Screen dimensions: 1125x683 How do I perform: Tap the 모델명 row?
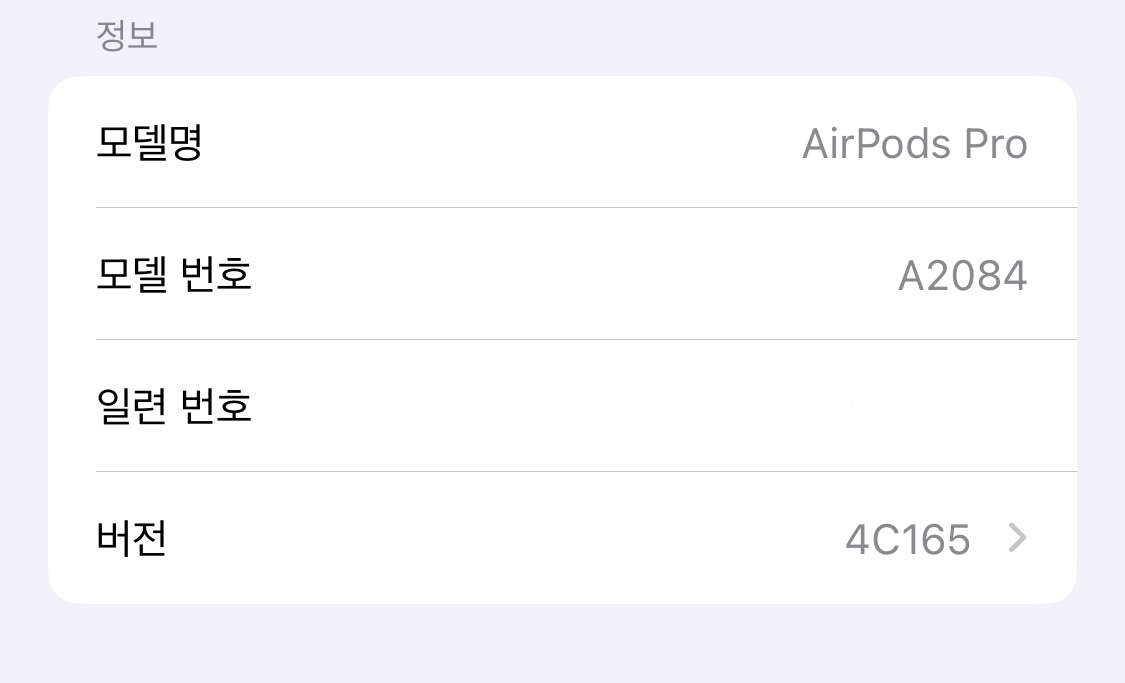[x=562, y=142]
